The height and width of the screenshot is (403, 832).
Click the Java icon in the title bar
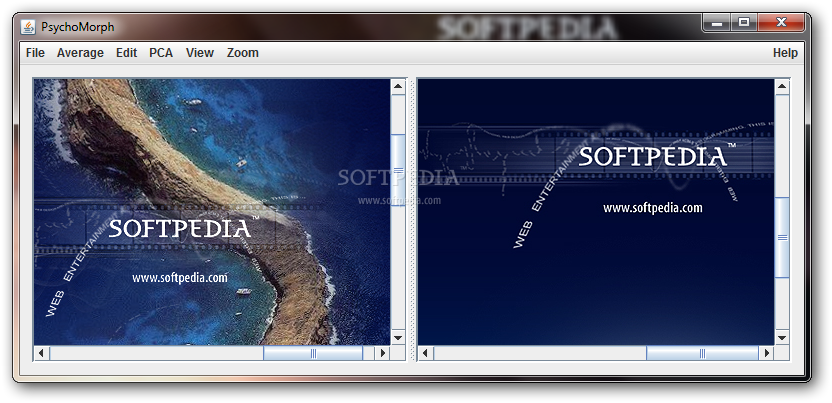pos(28,27)
